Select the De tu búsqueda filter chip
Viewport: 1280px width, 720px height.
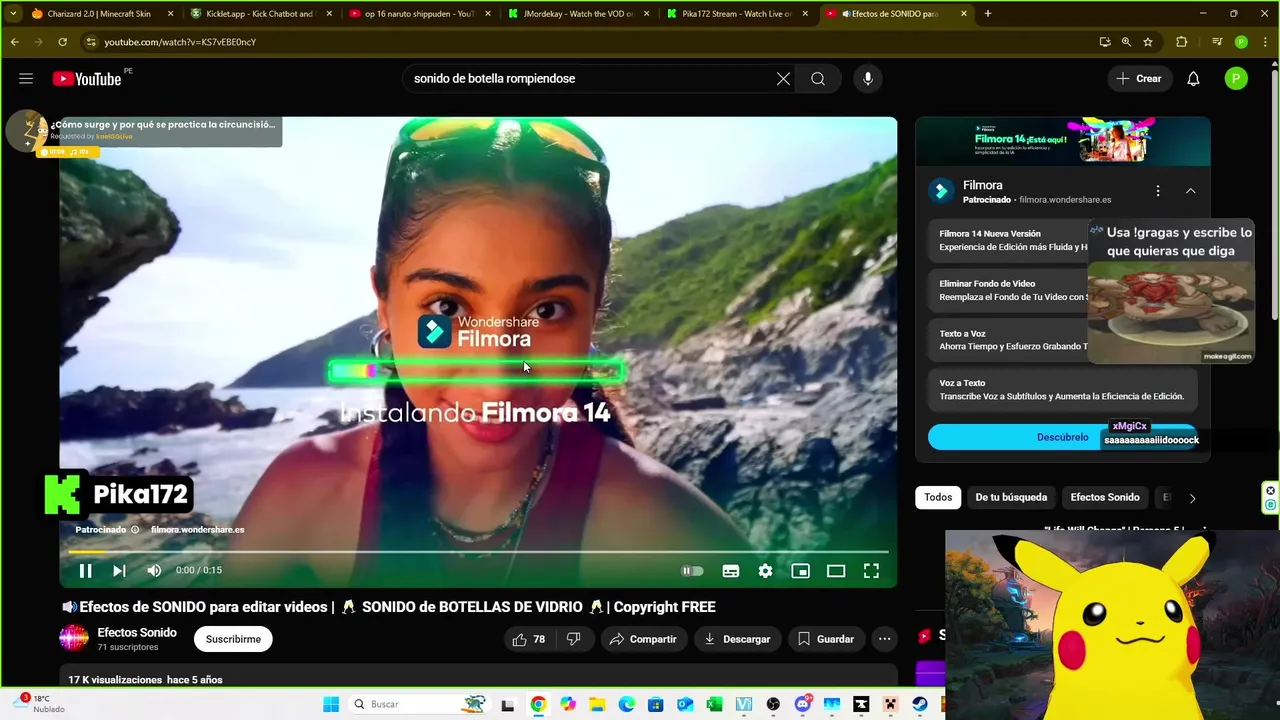pyautogui.click(x=1011, y=497)
